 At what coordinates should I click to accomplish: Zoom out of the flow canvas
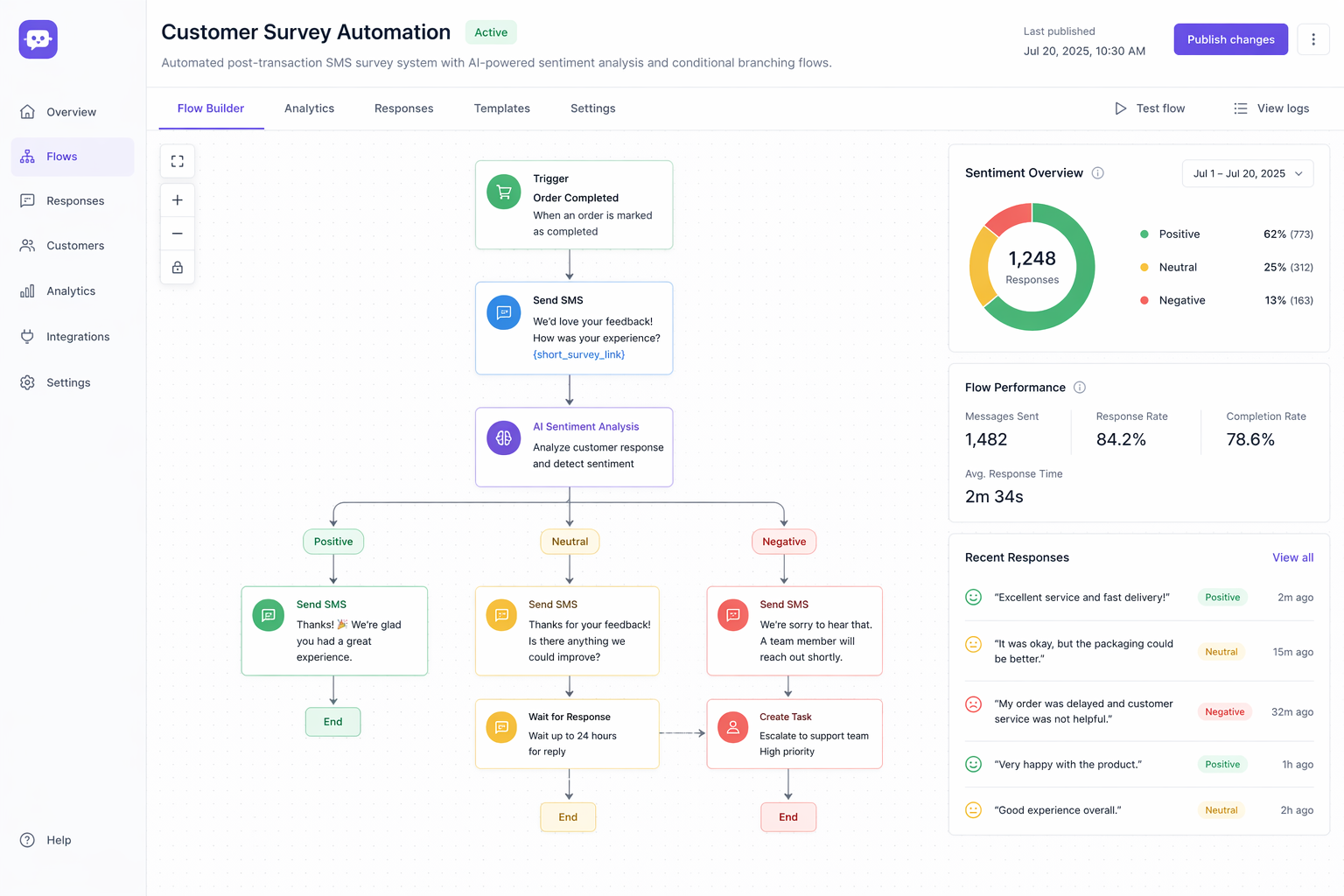click(177, 233)
